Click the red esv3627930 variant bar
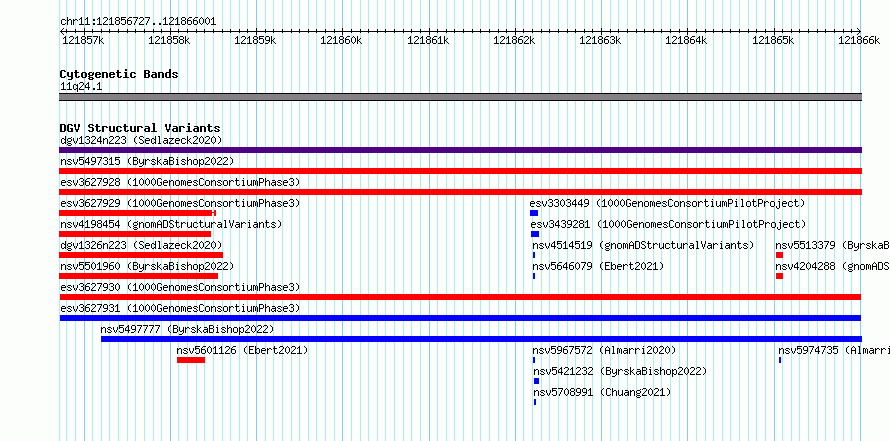890x441 pixels. click(460, 297)
